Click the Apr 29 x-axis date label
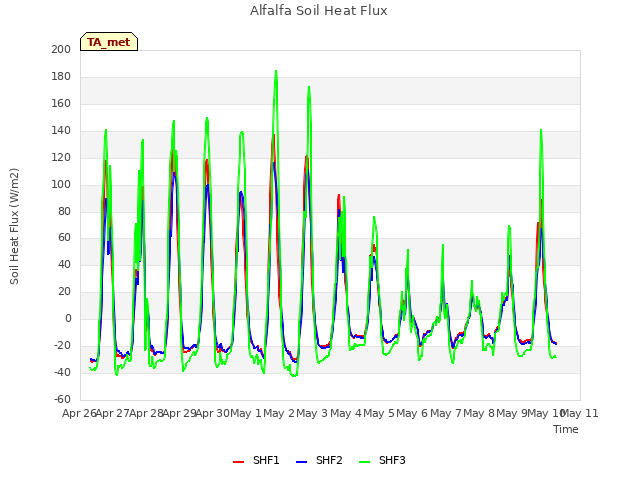This screenshot has width=640, height=480. point(180,413)
